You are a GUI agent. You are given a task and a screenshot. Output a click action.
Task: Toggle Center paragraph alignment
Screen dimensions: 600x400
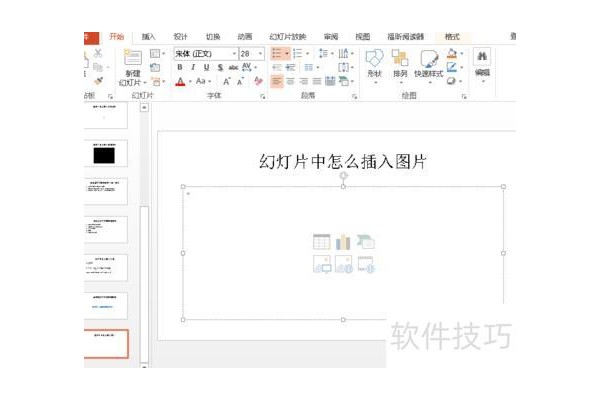click(x=290, y=81)
